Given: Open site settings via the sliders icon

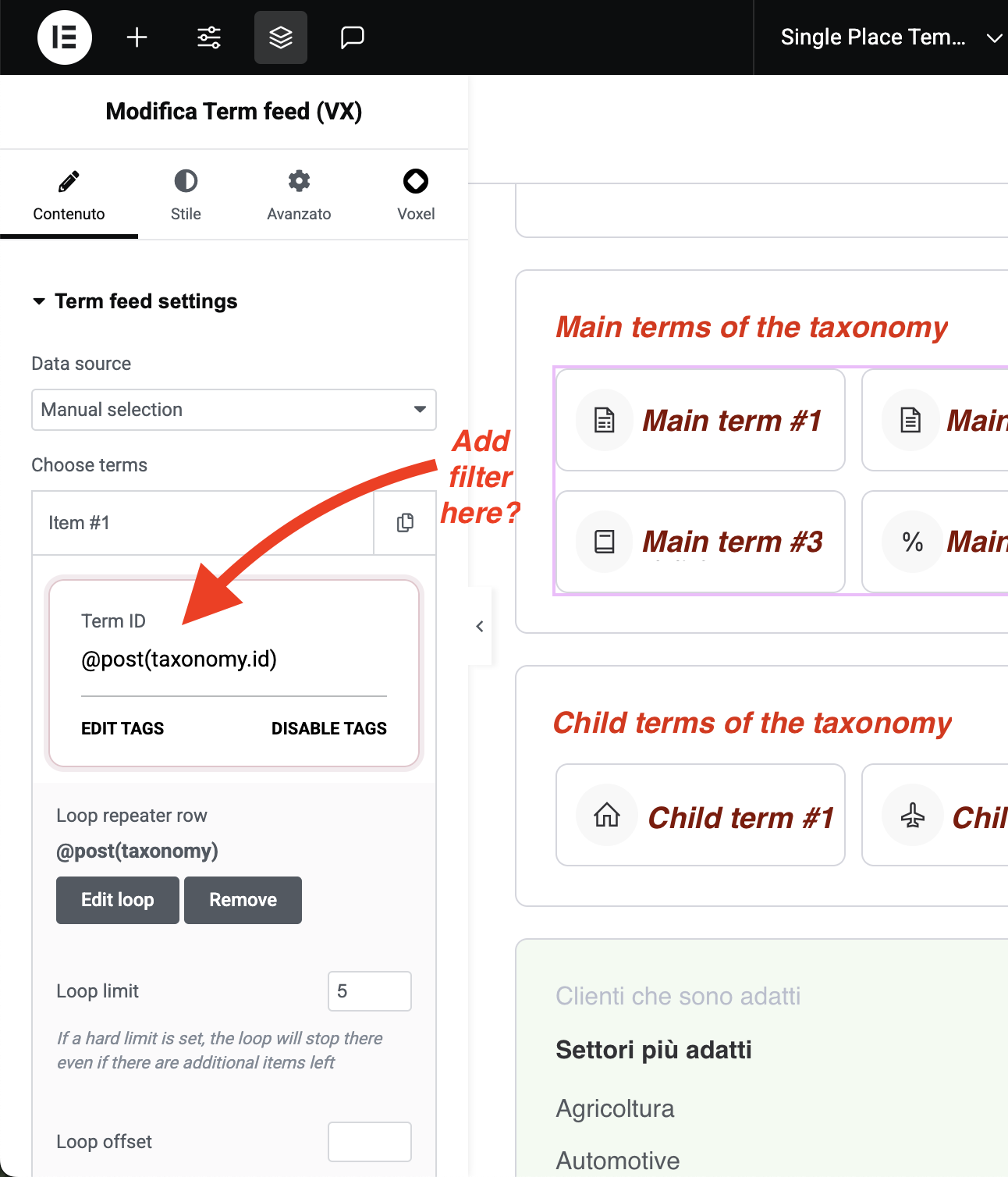Looking at the screenshot, I should 208,37.
